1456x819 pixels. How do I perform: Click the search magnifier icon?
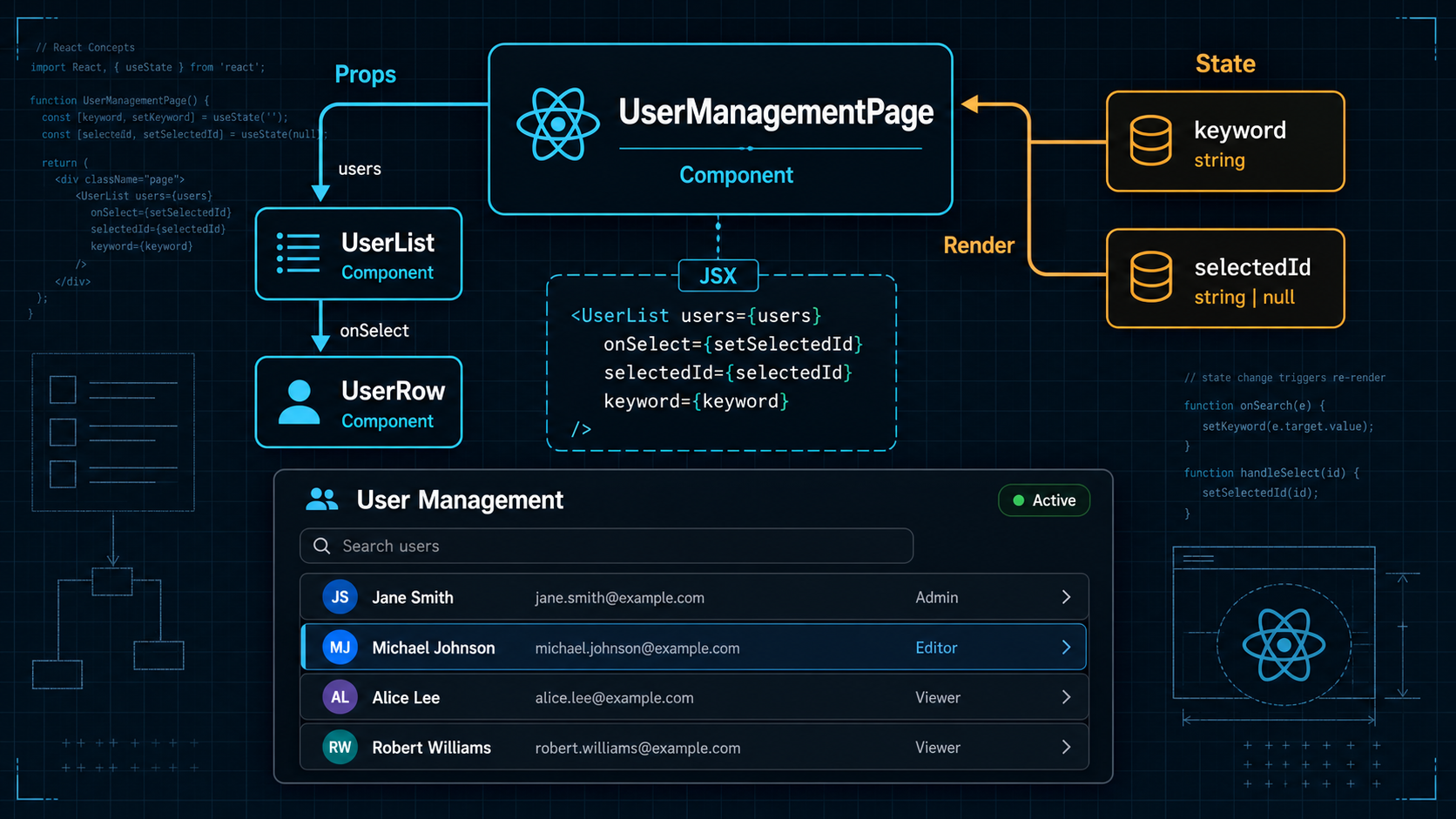321,546
